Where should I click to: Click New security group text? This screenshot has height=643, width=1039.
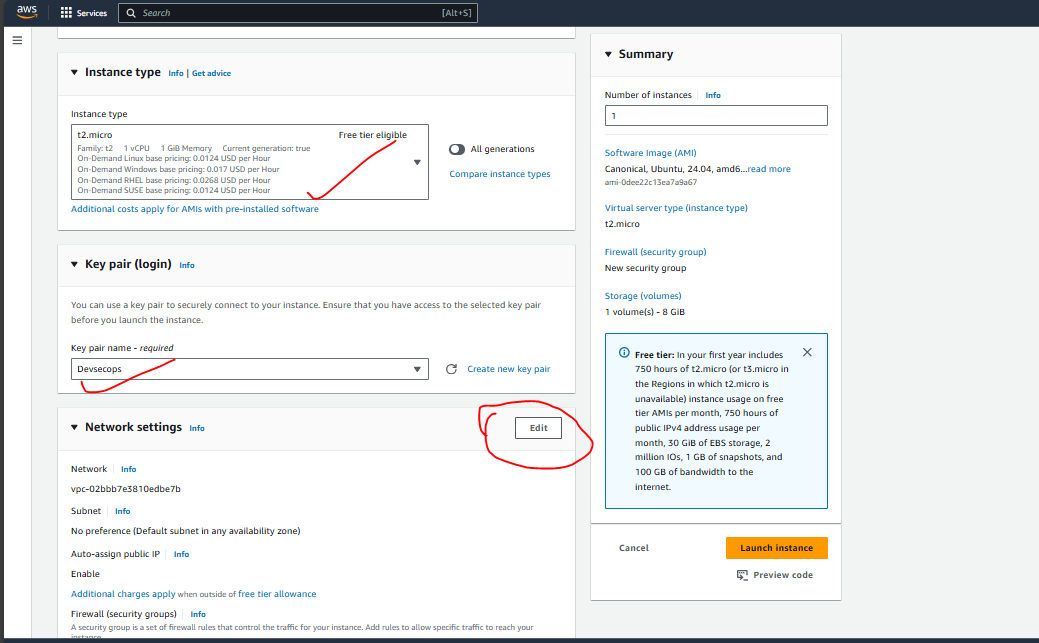(645, 268)
